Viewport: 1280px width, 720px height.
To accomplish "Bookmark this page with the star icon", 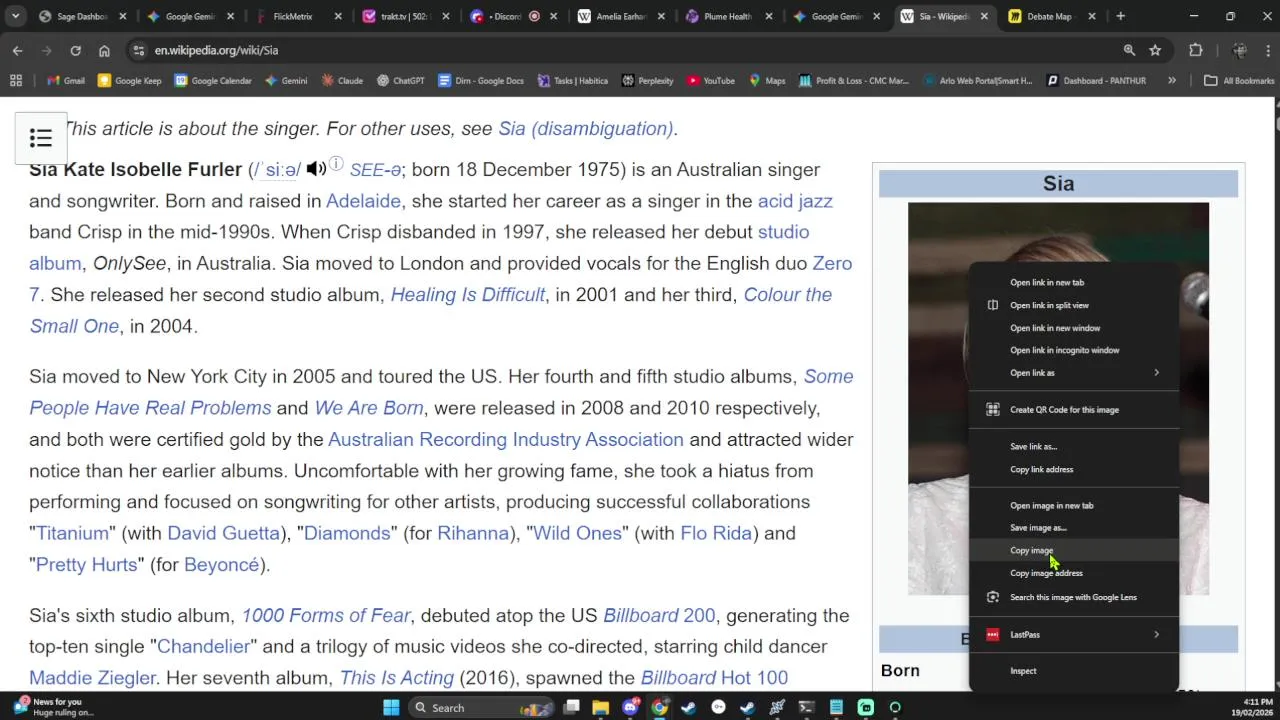I will [x=1155, y=50].
